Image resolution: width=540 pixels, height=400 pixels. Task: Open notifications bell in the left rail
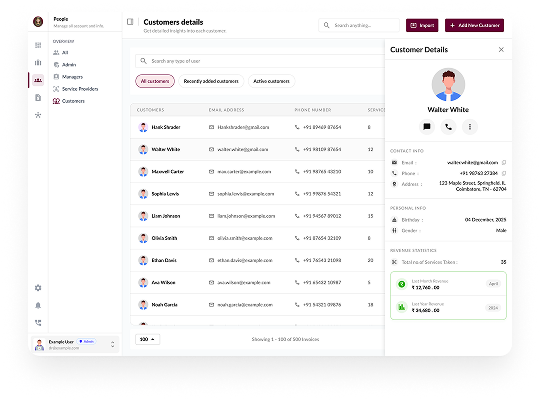tap(38, 306)
